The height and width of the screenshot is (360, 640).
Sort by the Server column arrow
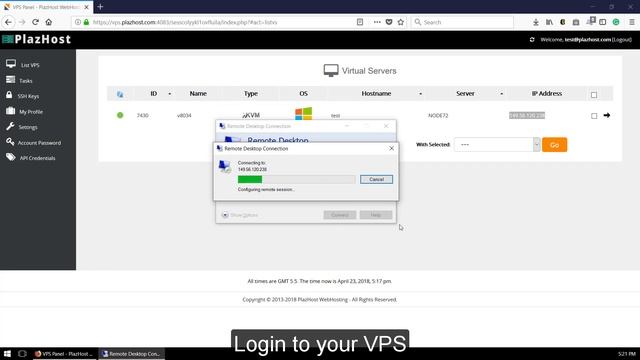[502, 94]
